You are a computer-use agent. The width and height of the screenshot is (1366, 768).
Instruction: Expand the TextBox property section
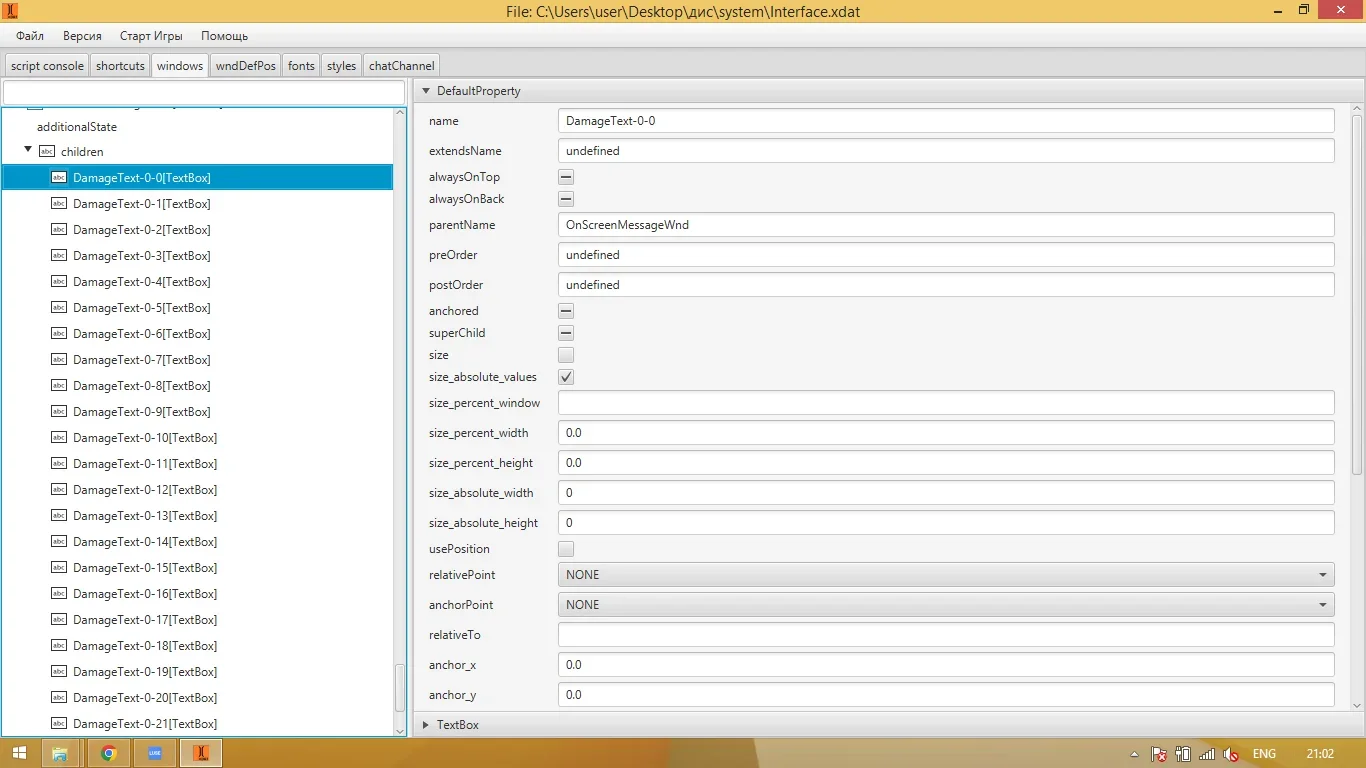tap(425, 724)
